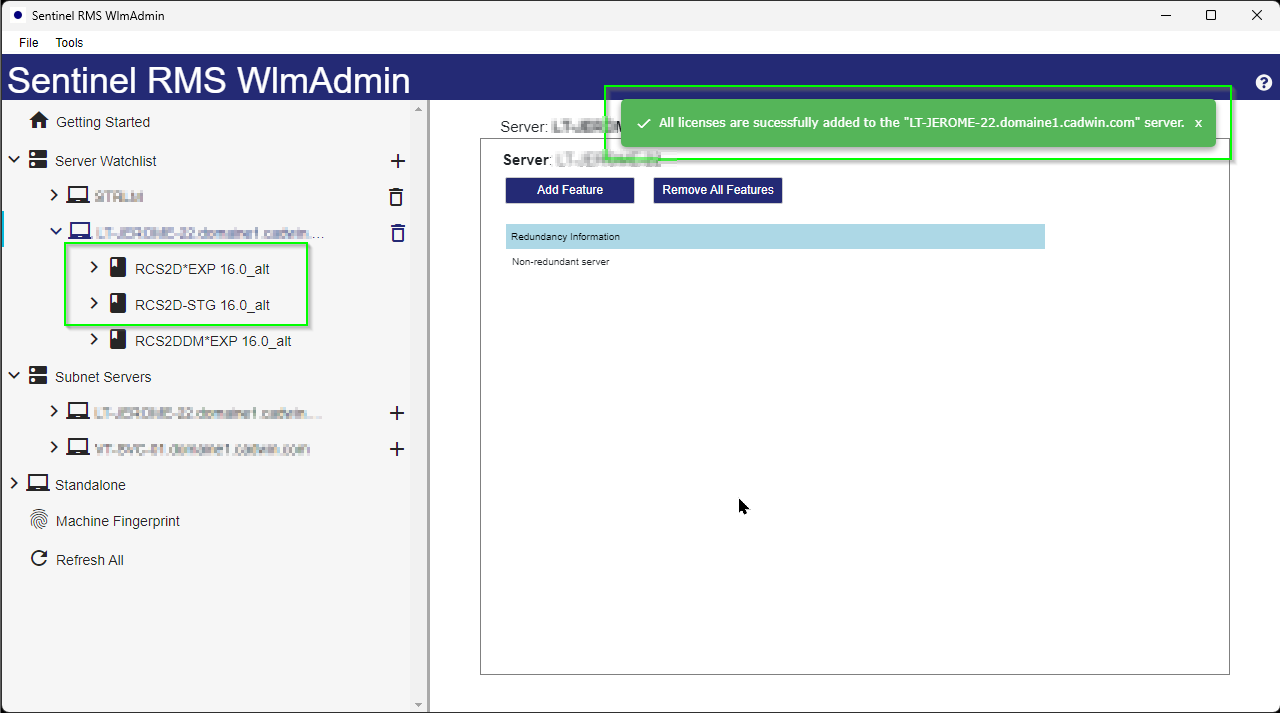Click the Non-redundant server text
The height and width of the screenshot is (713, 1280).
560,262
